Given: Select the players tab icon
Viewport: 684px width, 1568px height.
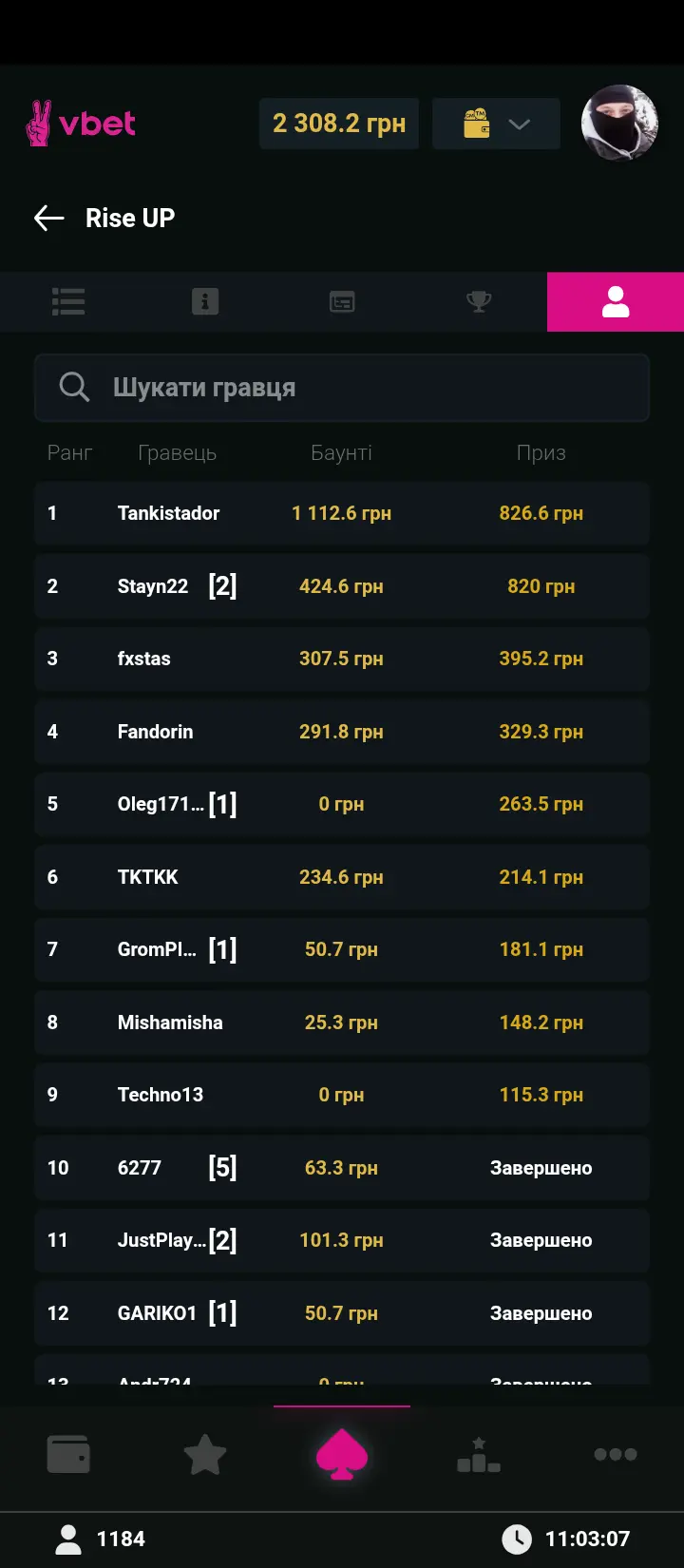Looking at the screenshot, I should pos(616,302).
